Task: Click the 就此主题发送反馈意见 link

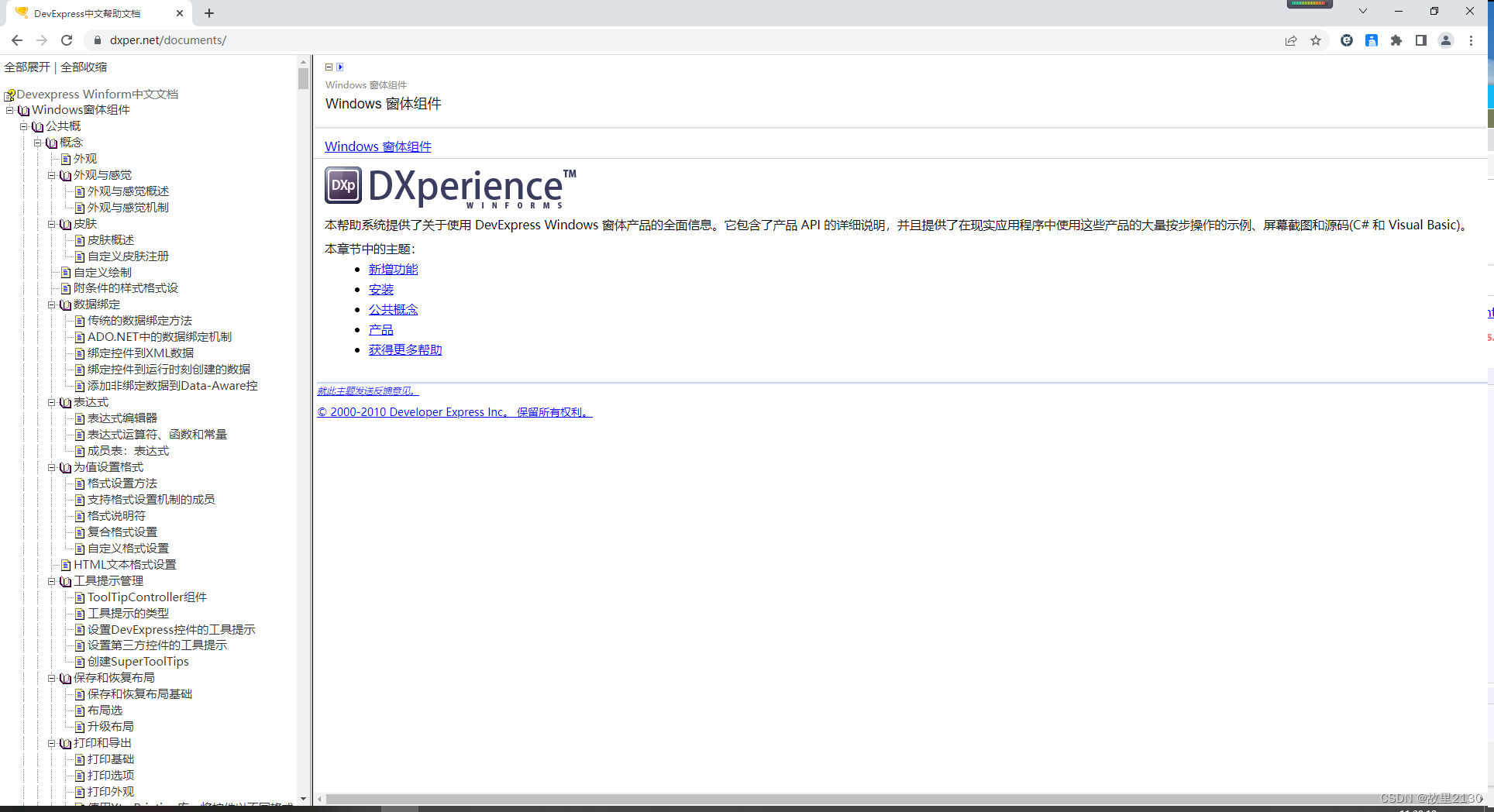Action: [x=368, y=391]
